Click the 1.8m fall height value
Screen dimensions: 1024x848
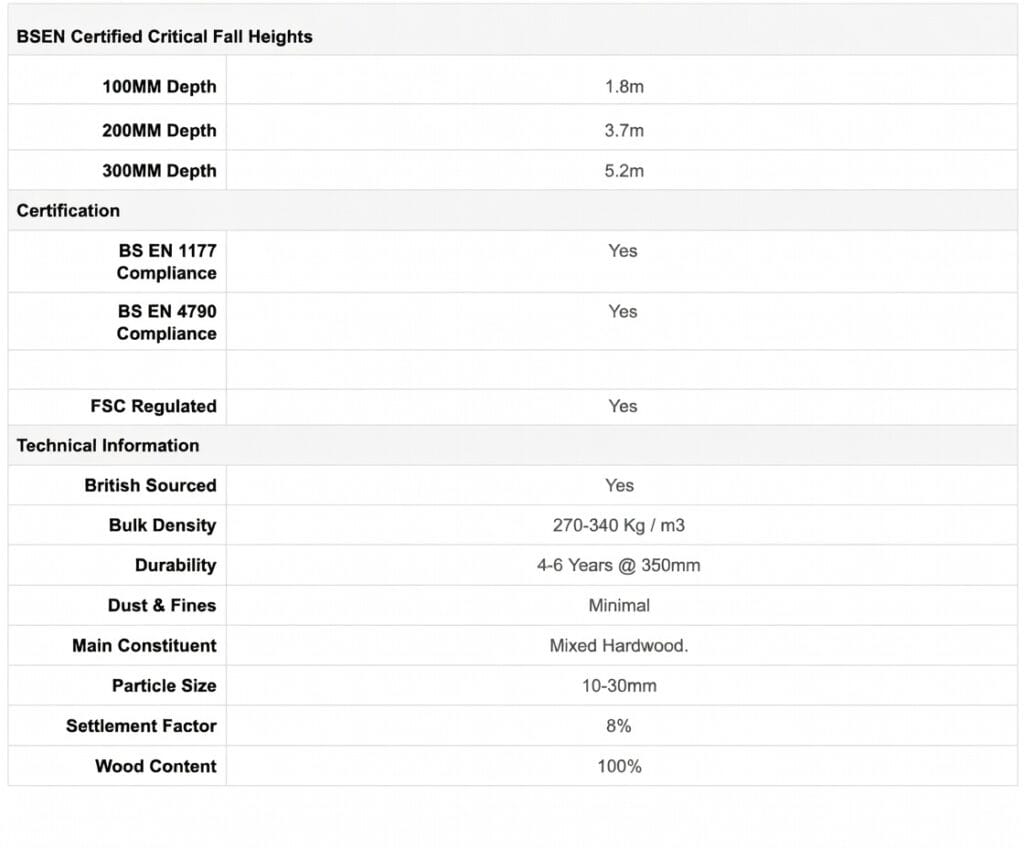pos(624,87)
